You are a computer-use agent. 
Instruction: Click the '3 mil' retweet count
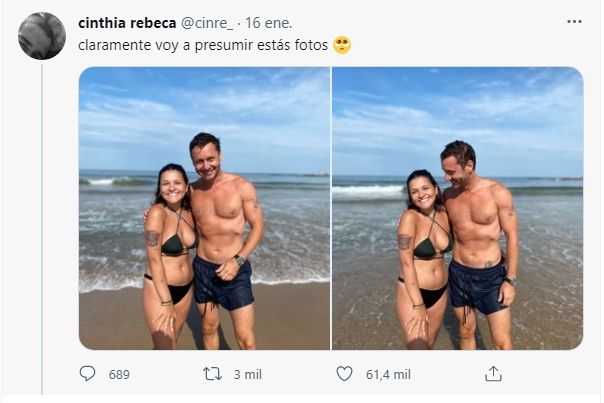pyautogui.click(x=247, y=375)
